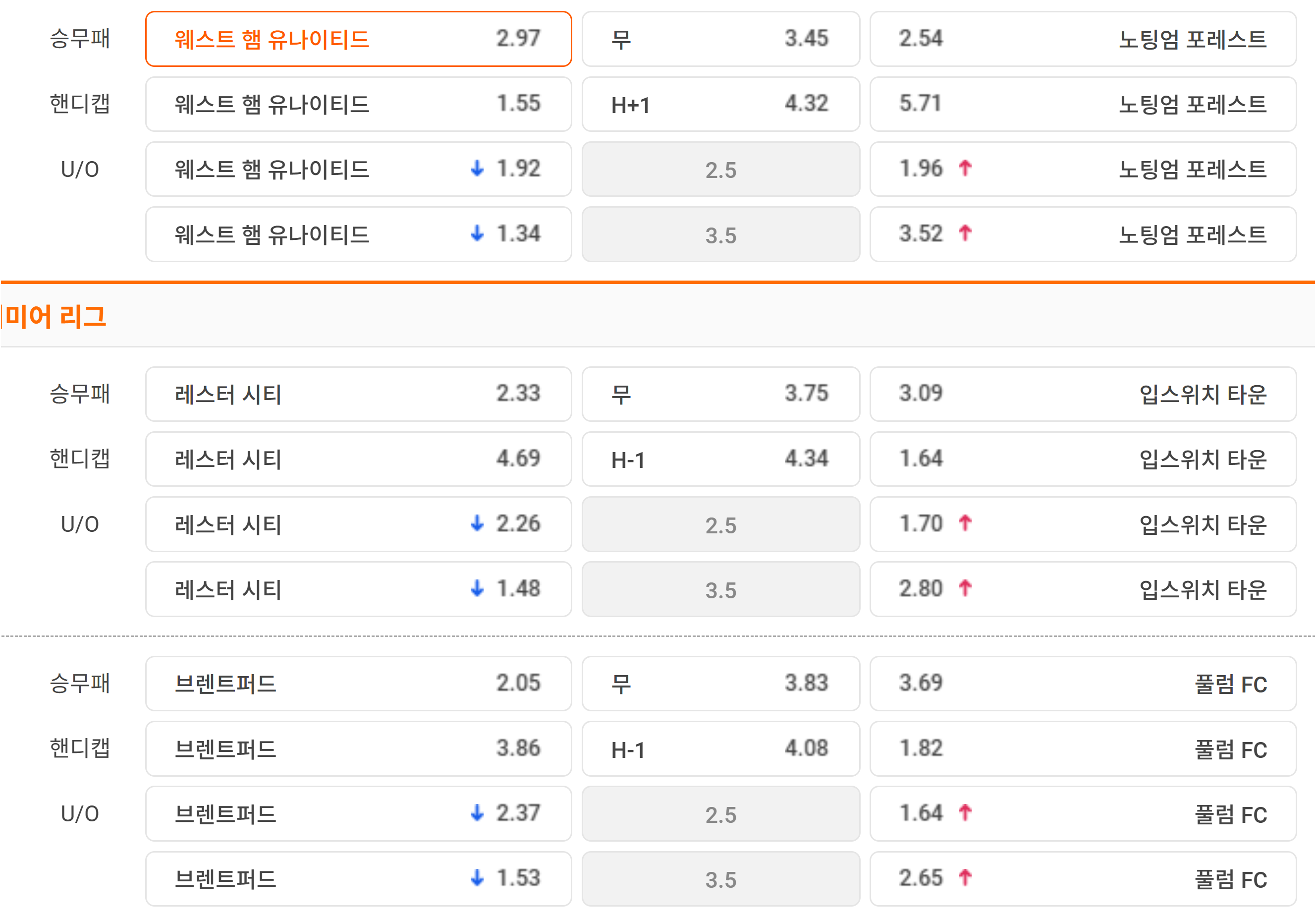This screenshot has height=919, width=1316.
Task: Click the 2.5 line cell in 레스터 시티 U/O row
Action: 720,524
